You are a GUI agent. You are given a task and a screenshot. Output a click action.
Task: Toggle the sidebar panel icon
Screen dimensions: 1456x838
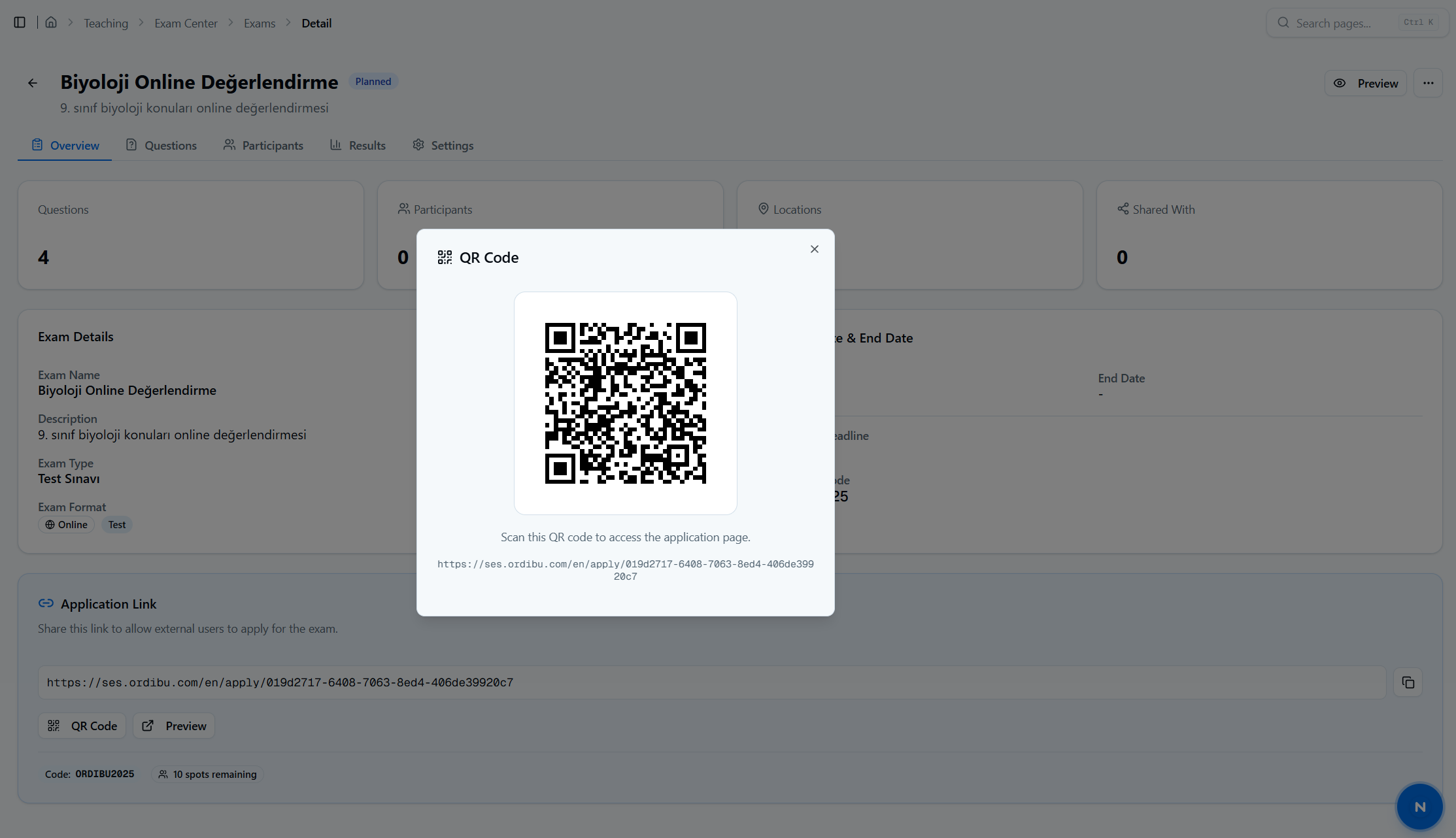[x=20, y=23]
